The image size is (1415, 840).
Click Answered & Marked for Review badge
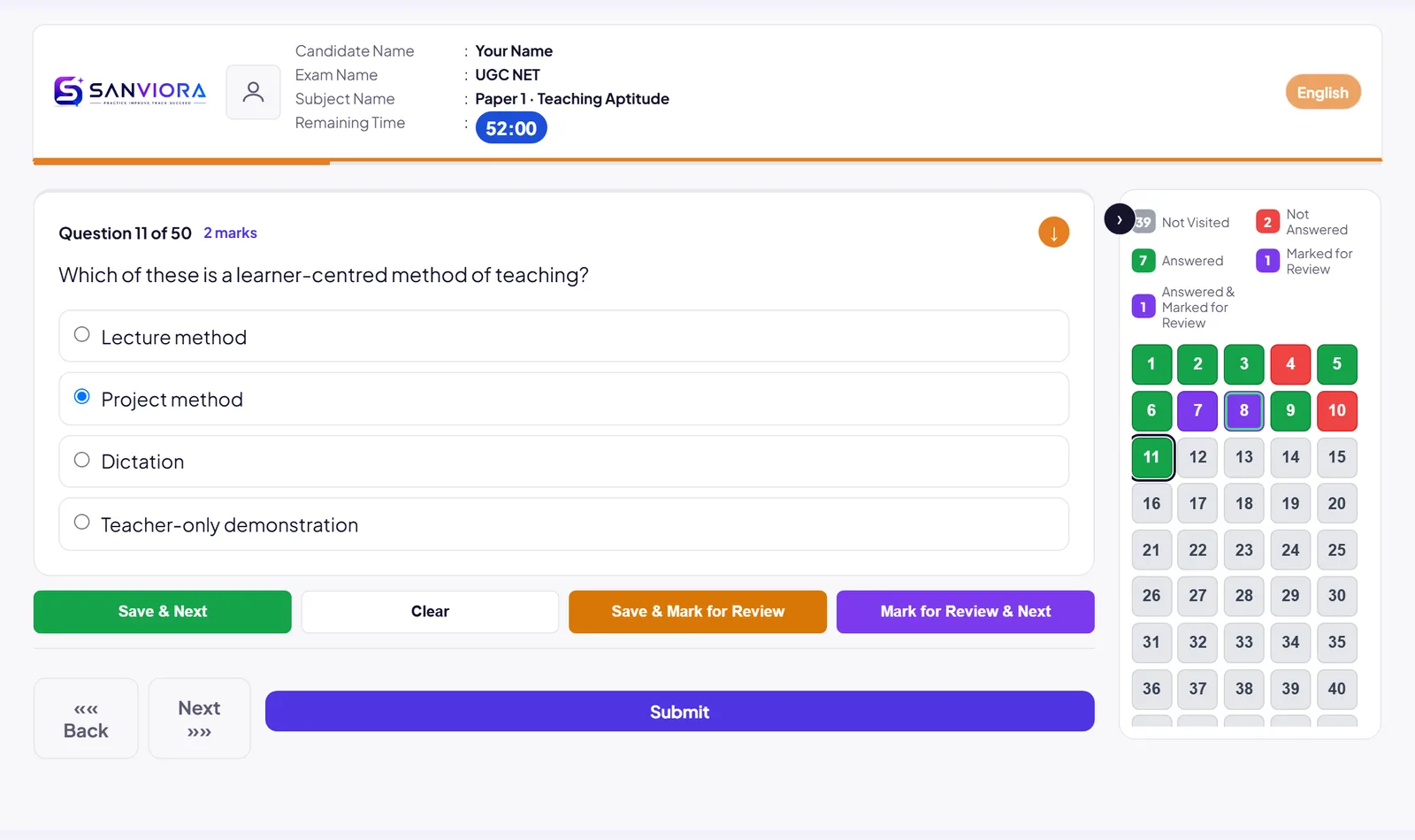tap(1143, 307)
